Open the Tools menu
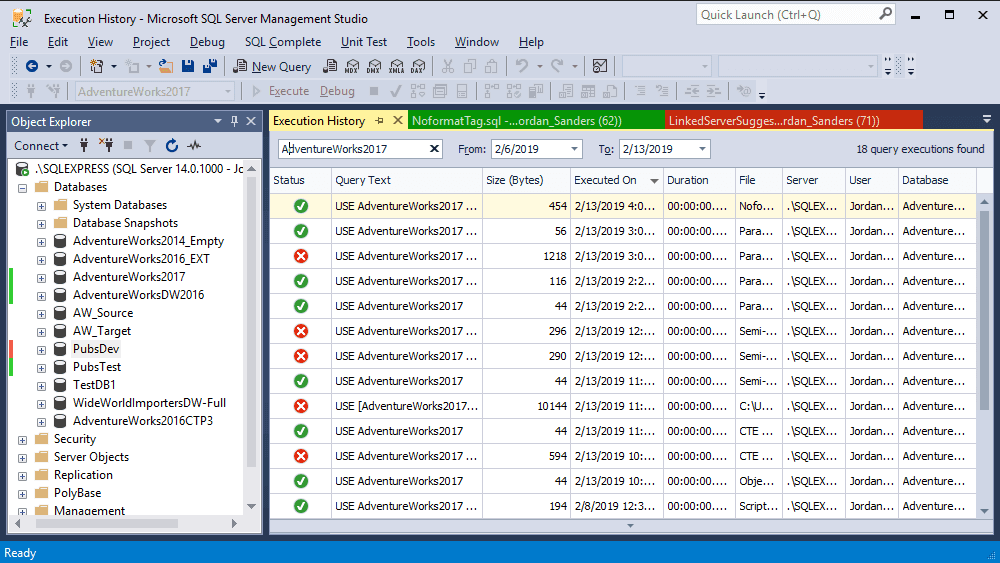Image resolution: width=1000 pixels, height=563 pixels. point(421,42)
